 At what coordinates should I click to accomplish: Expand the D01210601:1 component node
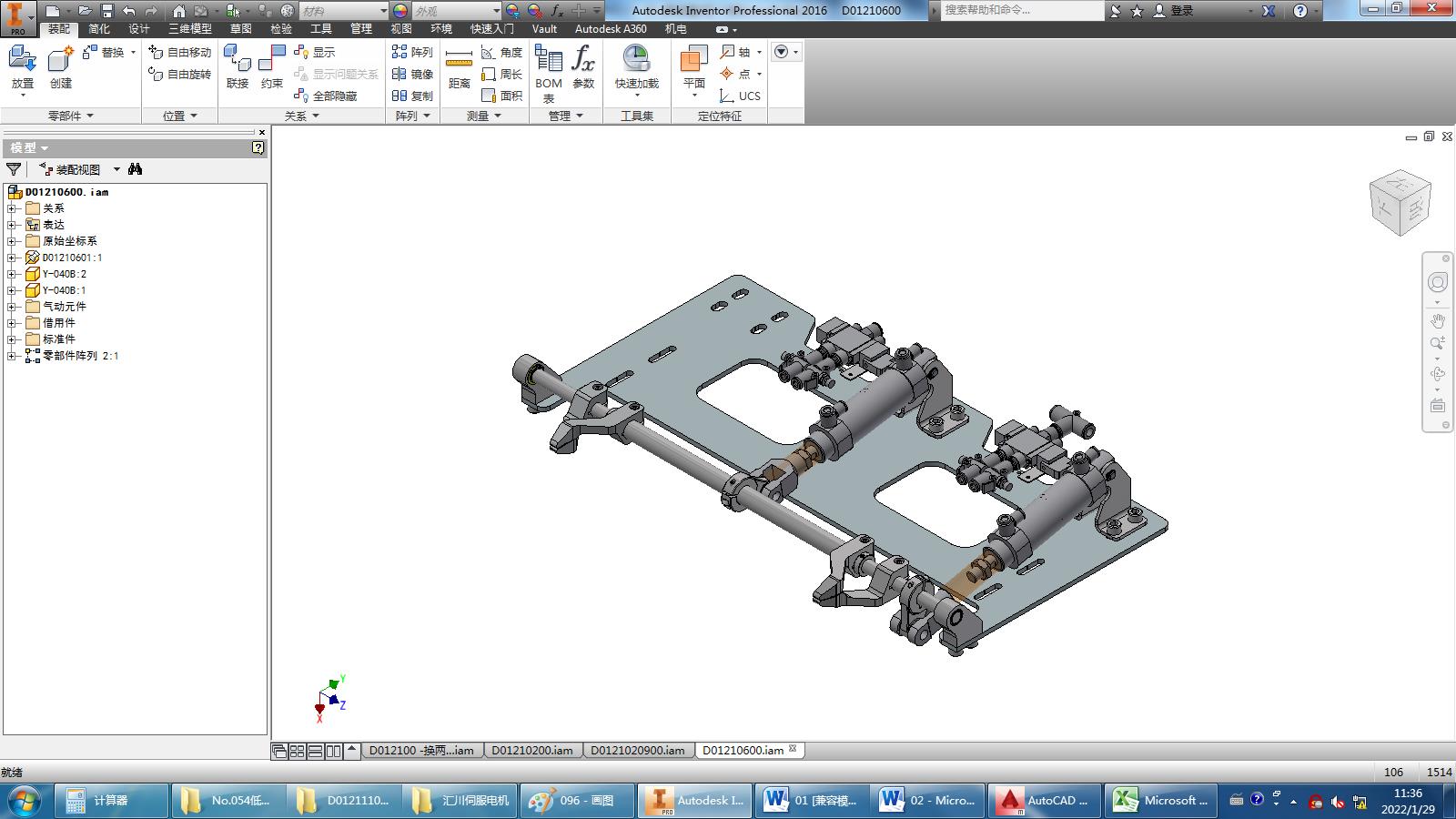(x=11, y=258)
